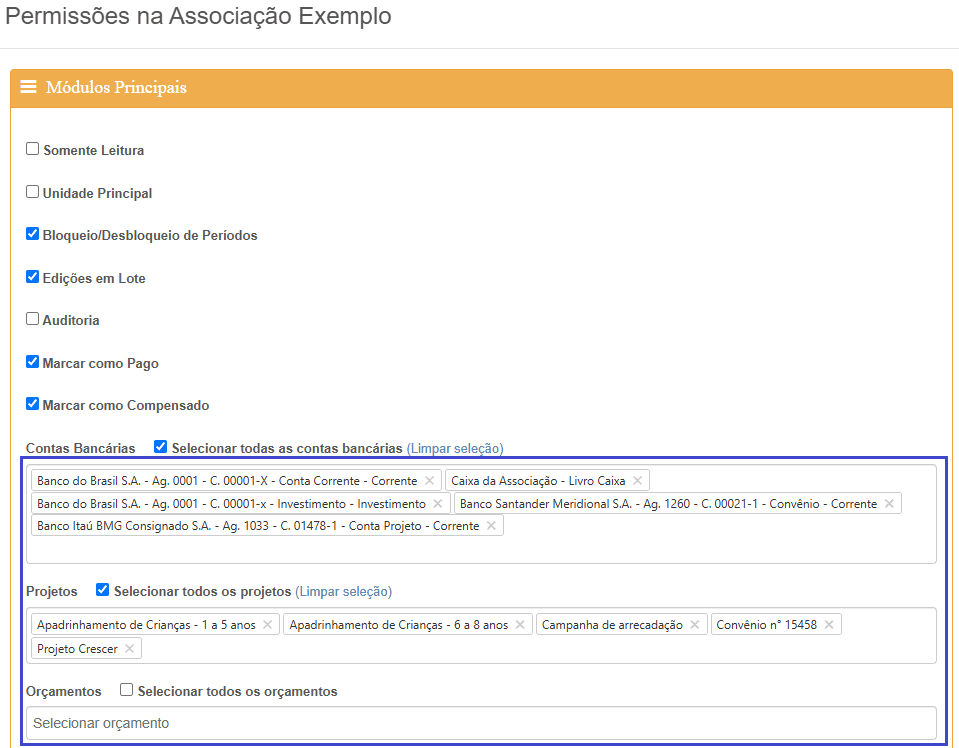Remove Projeto Crescer project tag

129,648
